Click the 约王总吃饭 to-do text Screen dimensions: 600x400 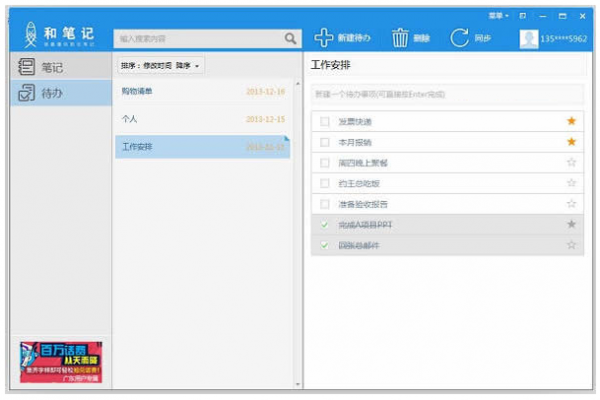click(359, 183)
